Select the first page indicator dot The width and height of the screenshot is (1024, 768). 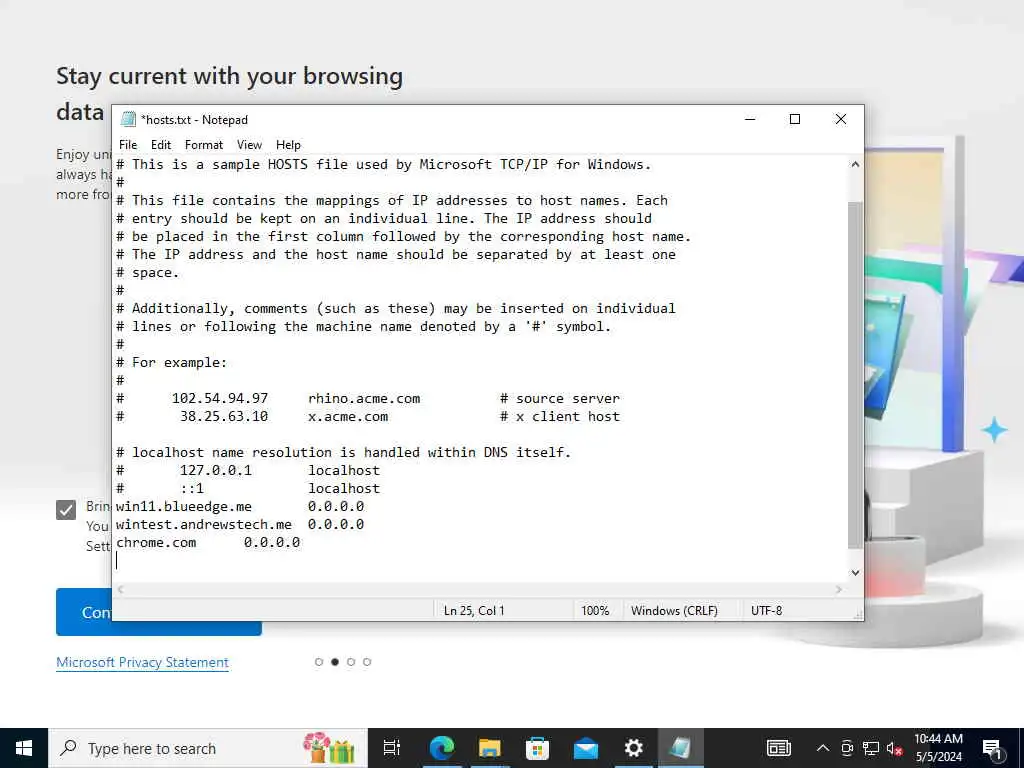[x=319, y=662]
